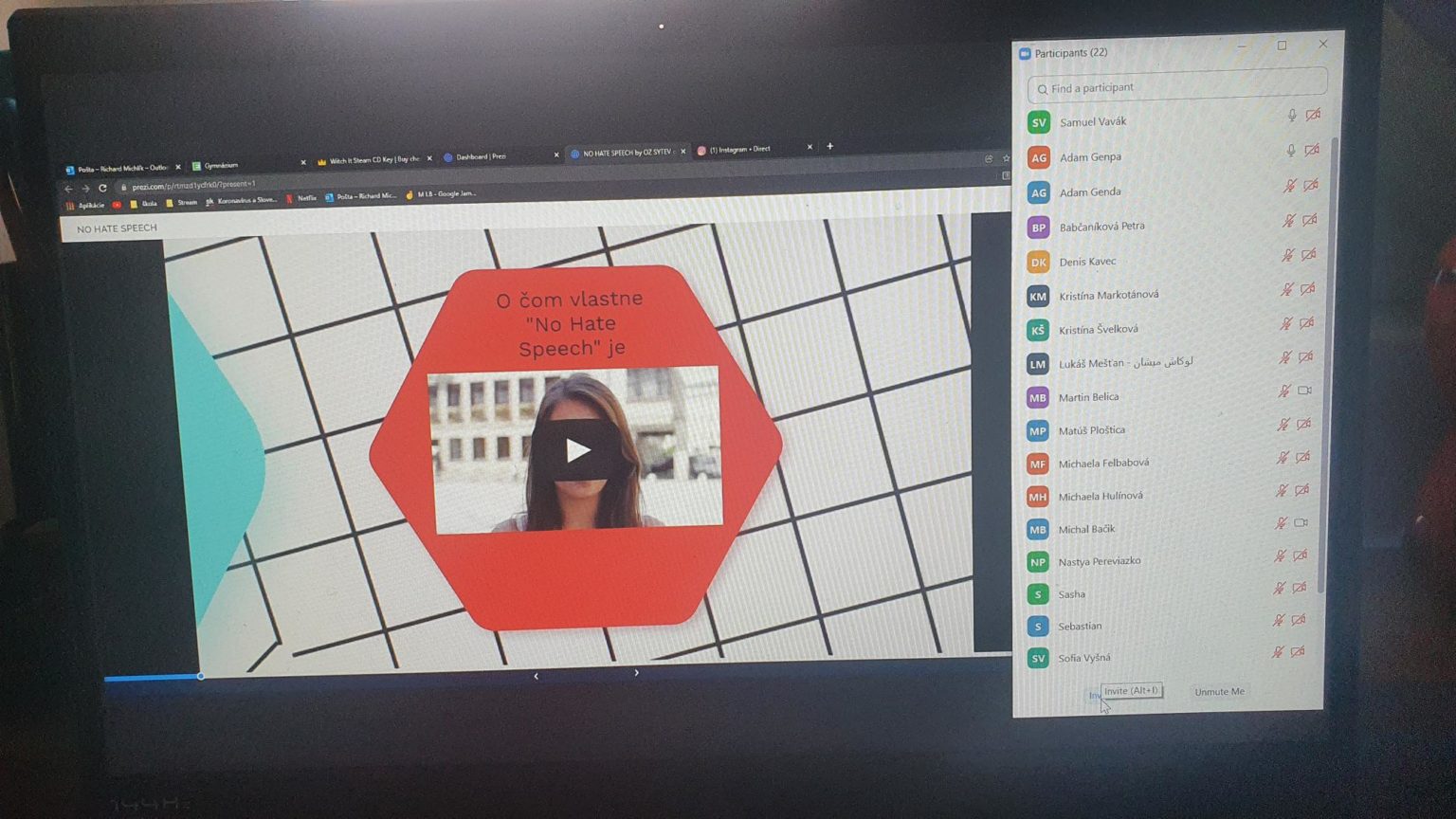This screenshot has height=819, width=1456.
Task: Click Samuel Vavák's camera-off icon
Action: [x=1313, y=115]
